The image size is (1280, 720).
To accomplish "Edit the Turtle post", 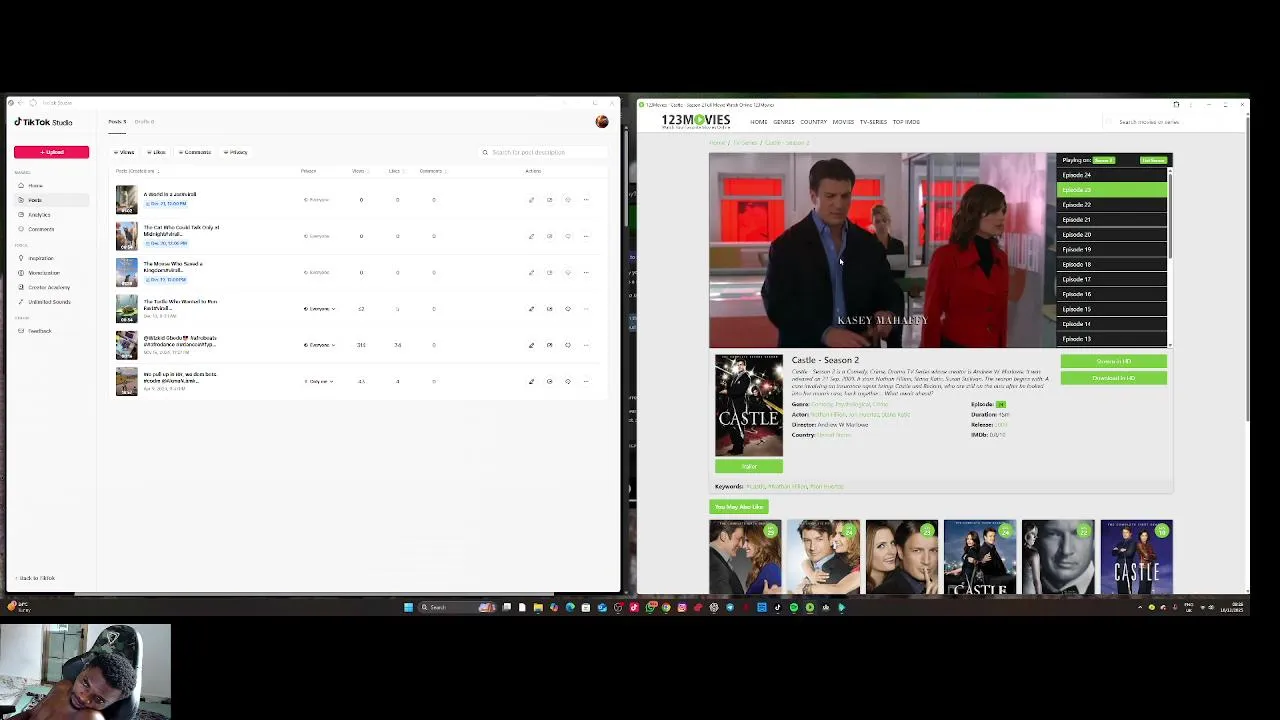I will pos(531,309).
